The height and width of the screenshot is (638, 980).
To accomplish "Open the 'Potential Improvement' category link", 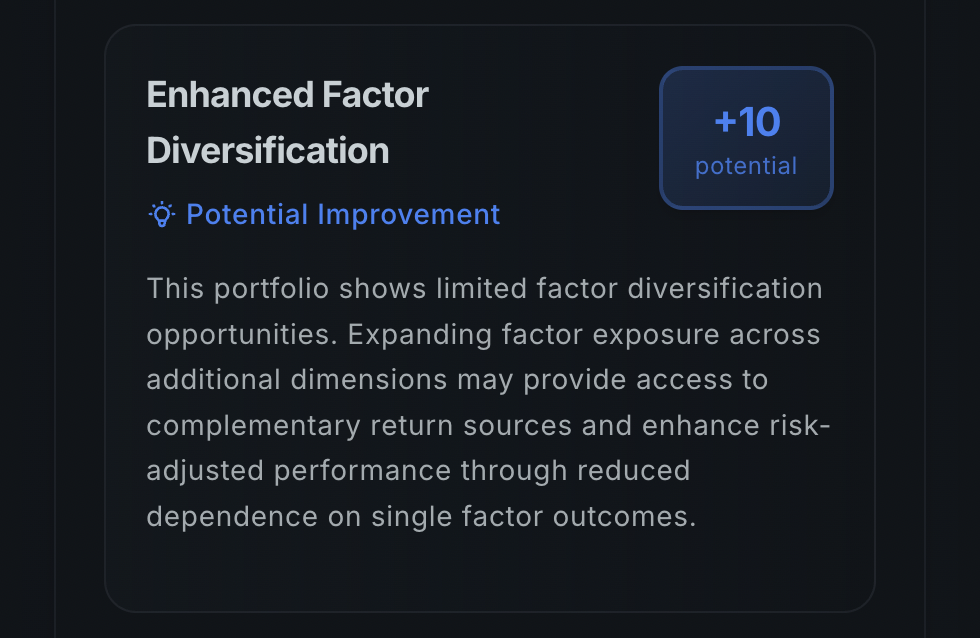I will click(343, 213).
